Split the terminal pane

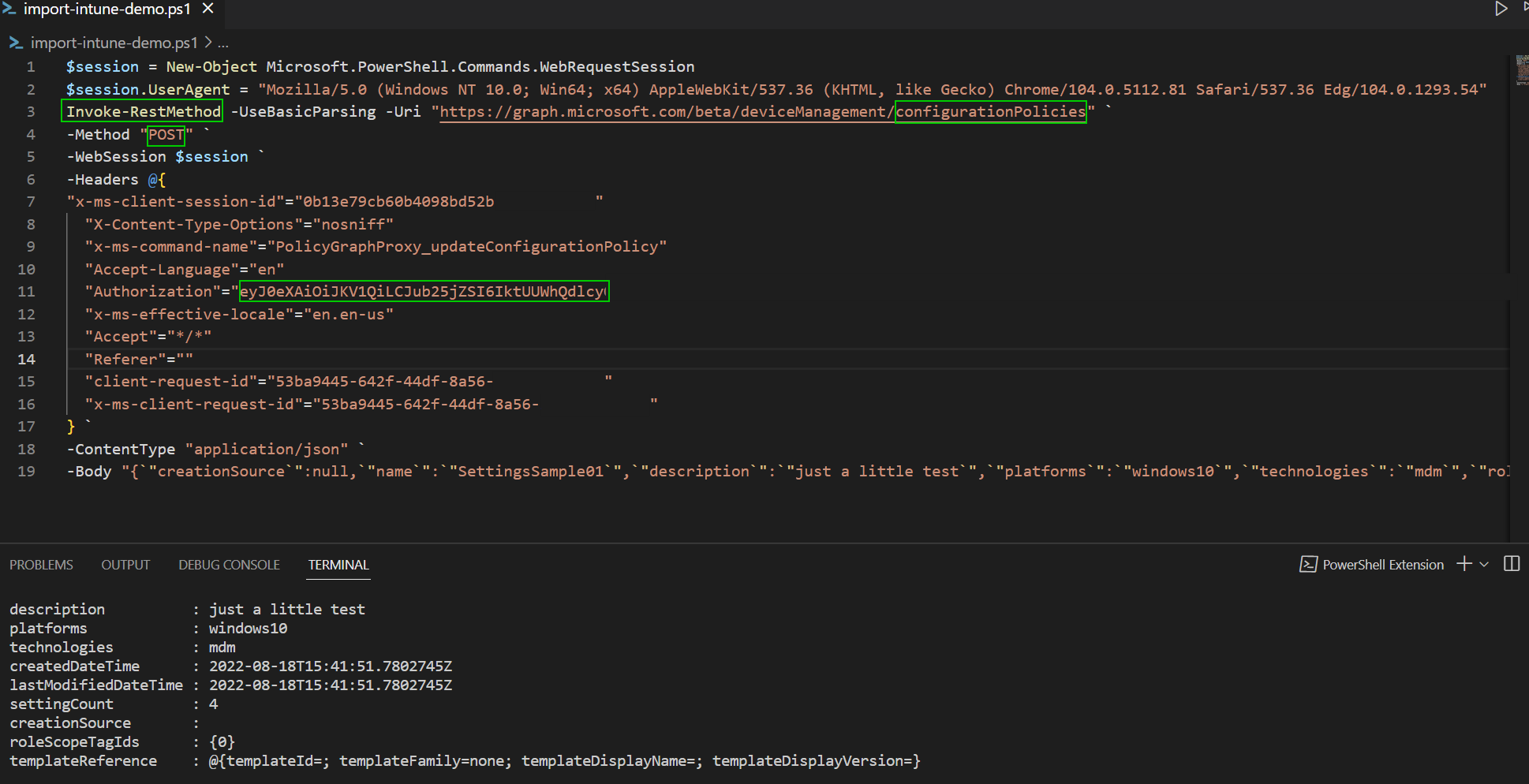pyautogui.click(x=1512, y=564)
